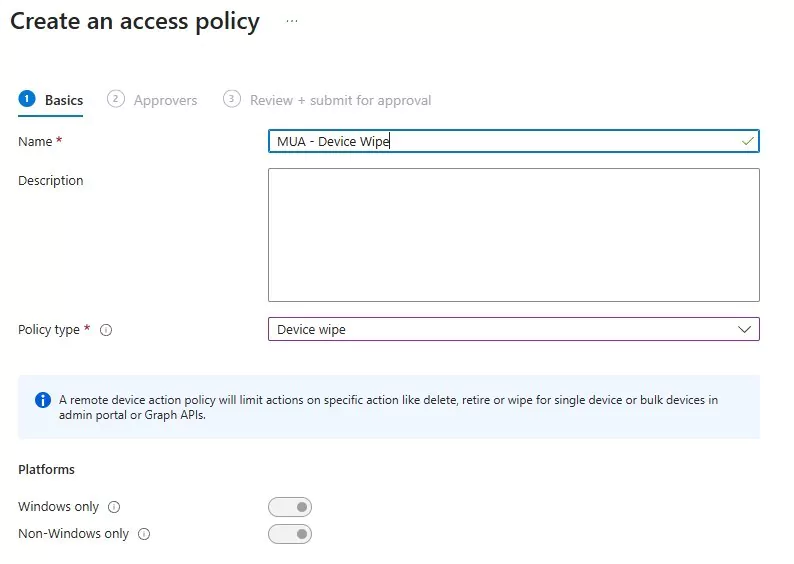Click the blue info icon in banner
This screenshot has height=564, width=794.
click(43, 400)
